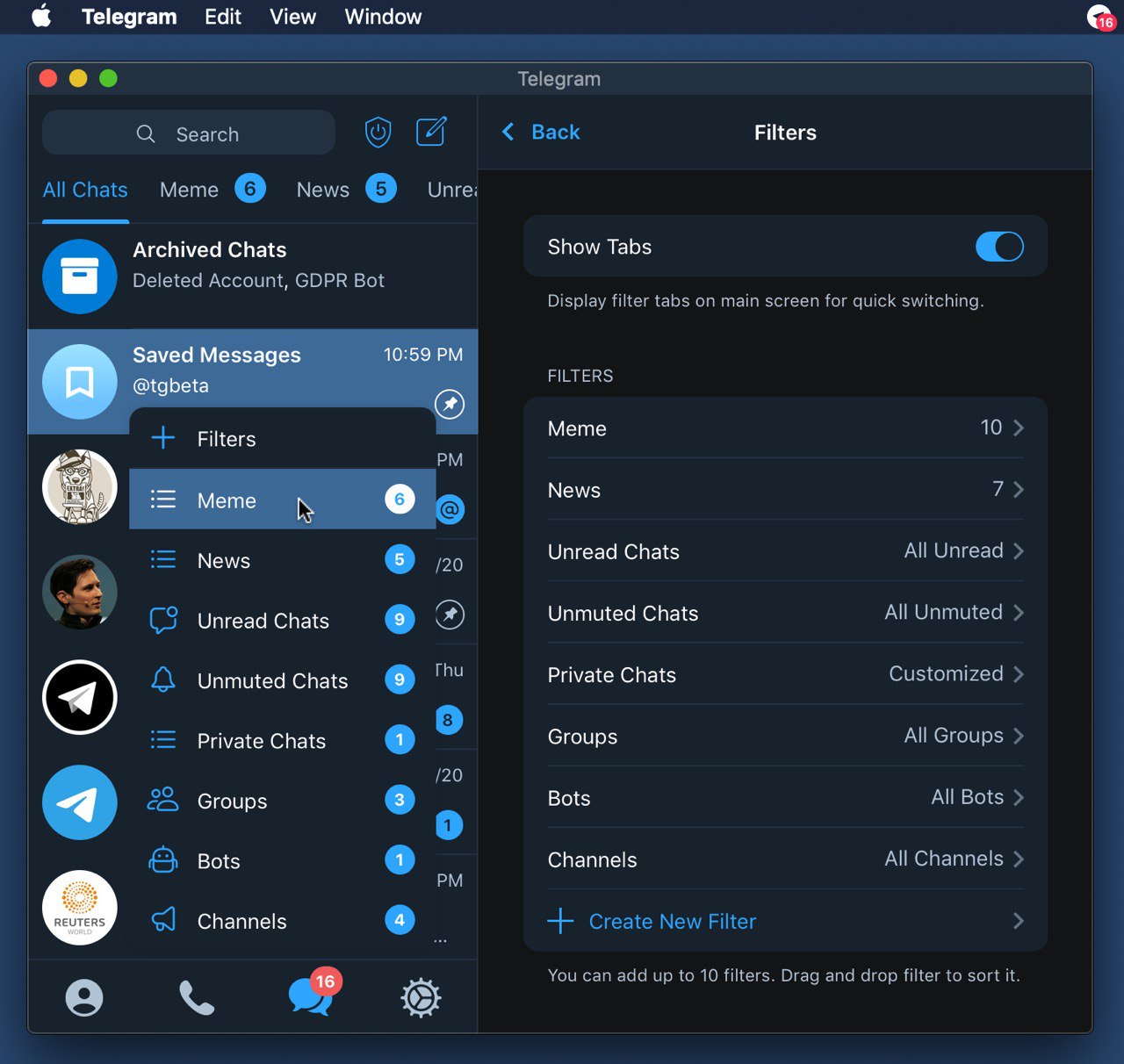
Task: Click the Unread Chats bubble icon
Action: coord(163,620)
